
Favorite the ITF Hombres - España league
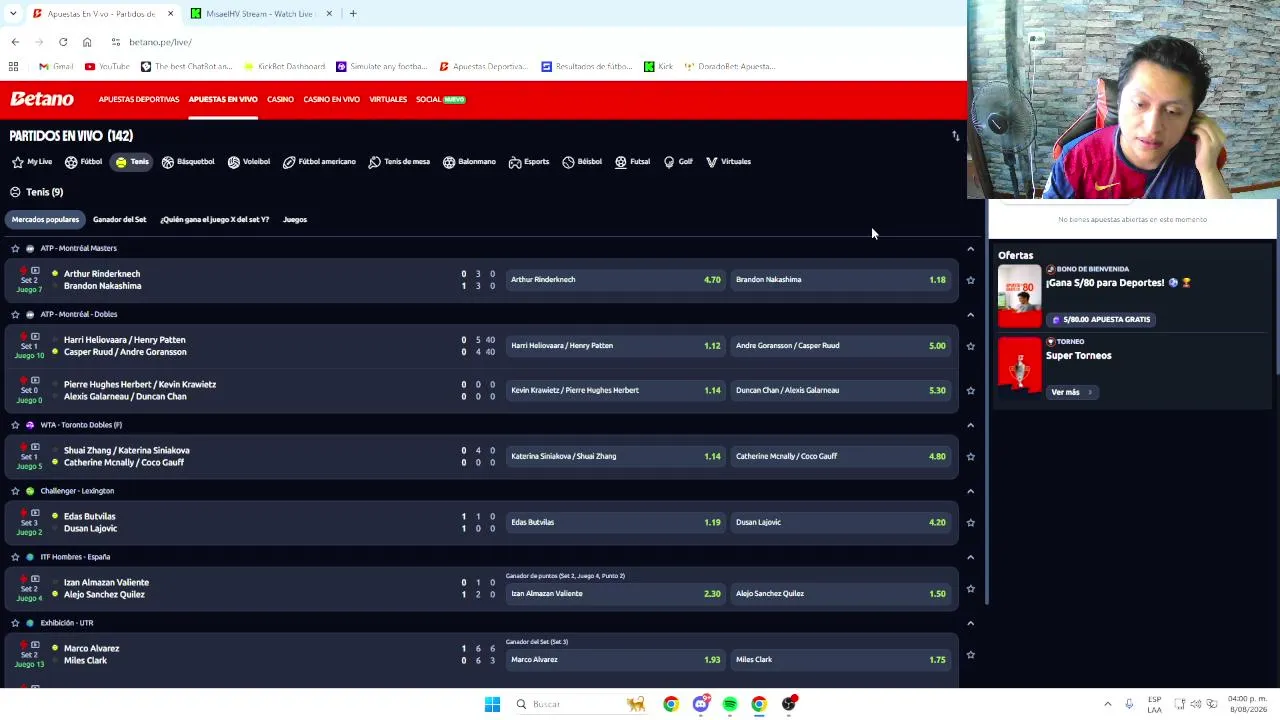tap(15, 557)
